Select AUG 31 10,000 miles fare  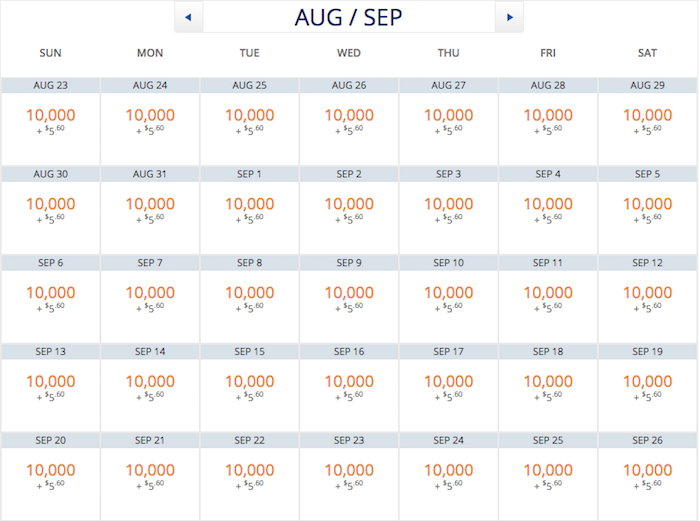[x=150, y=210]
